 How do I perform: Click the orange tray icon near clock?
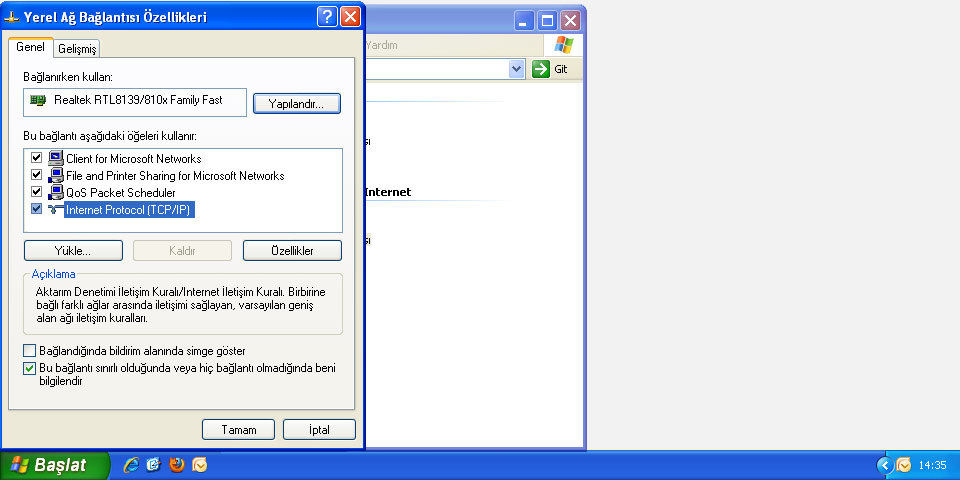point(904,465)
